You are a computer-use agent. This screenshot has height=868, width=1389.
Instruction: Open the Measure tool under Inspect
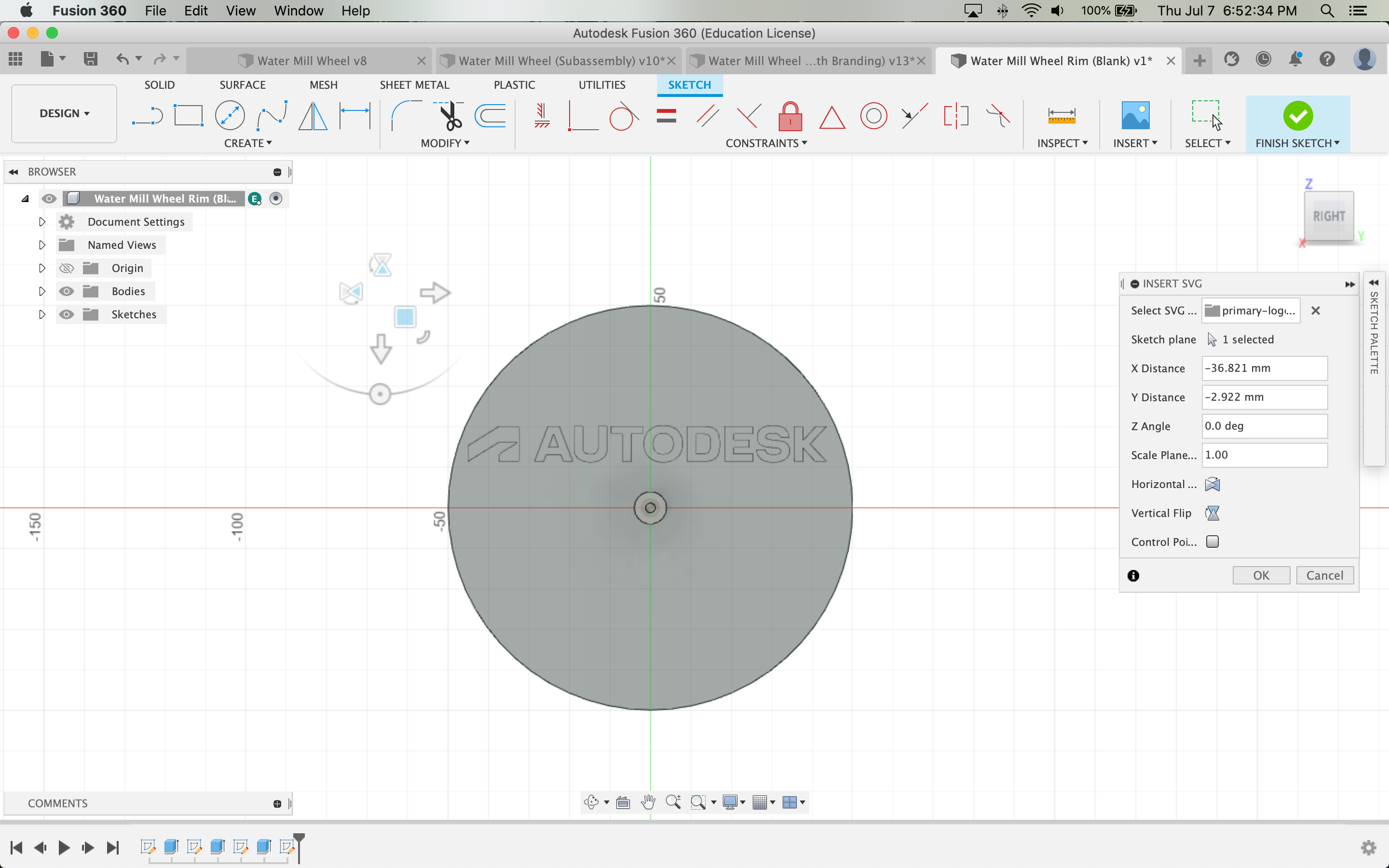(1061, 115)
